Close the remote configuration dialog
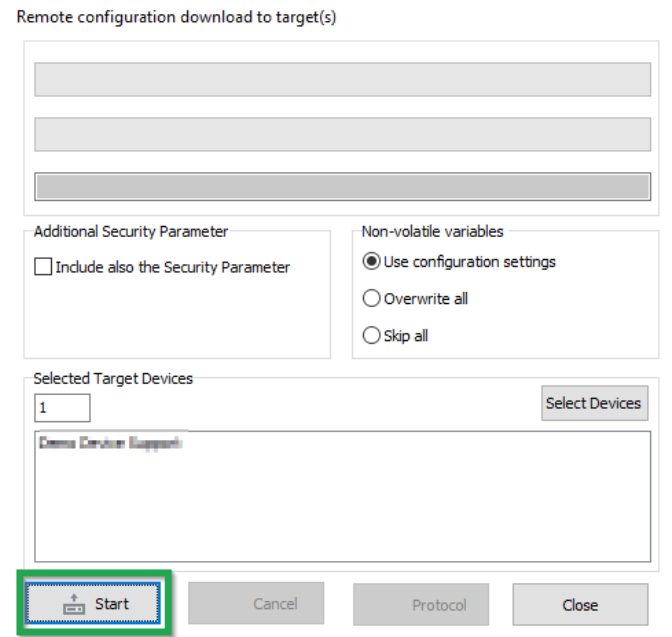The height and width of the screenshot is (637, 672). [x=580, y=605]
